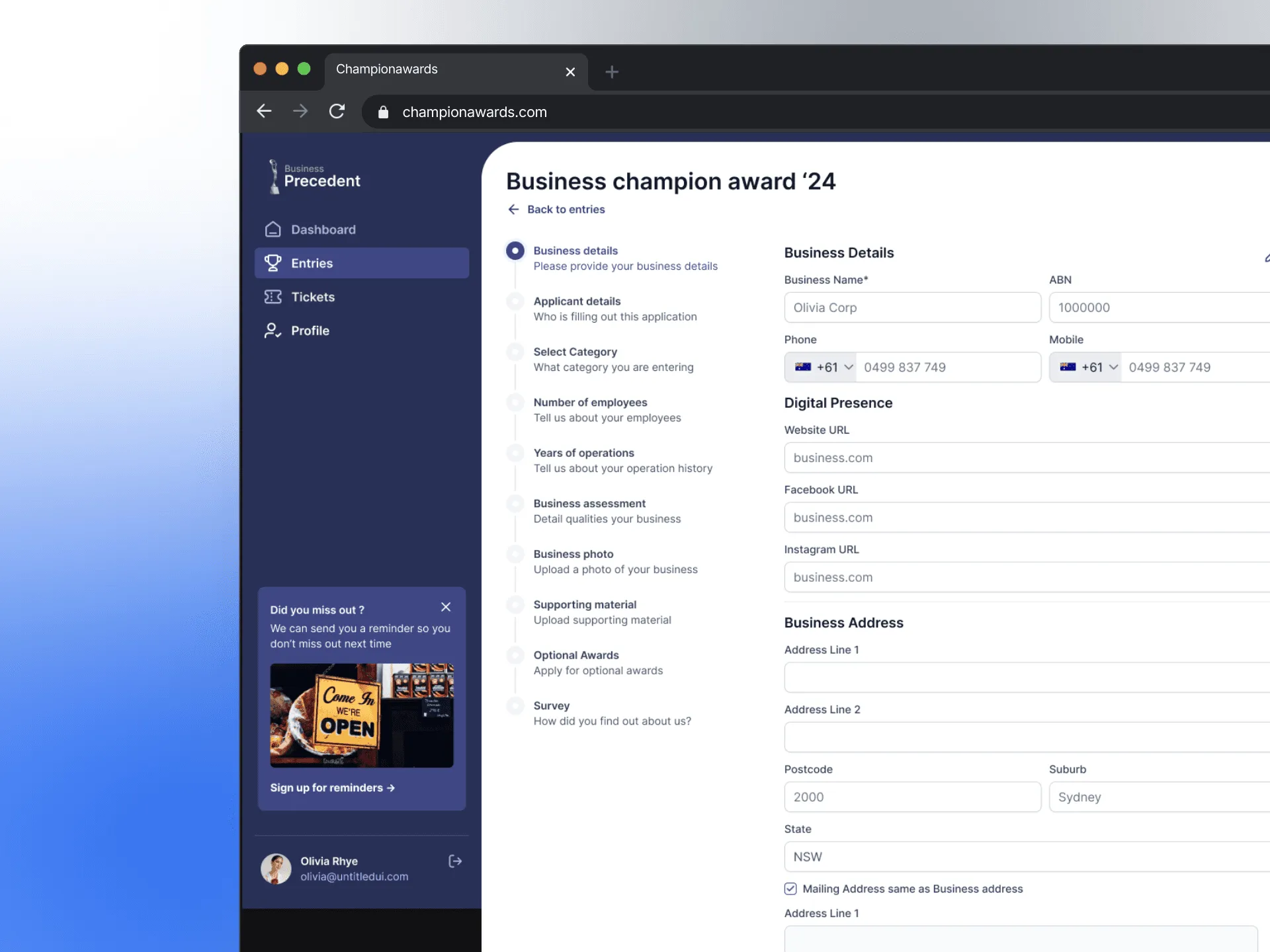Click the Australian flag in the Phone field
Viewport: 1270px width, 952px height.
804,367
